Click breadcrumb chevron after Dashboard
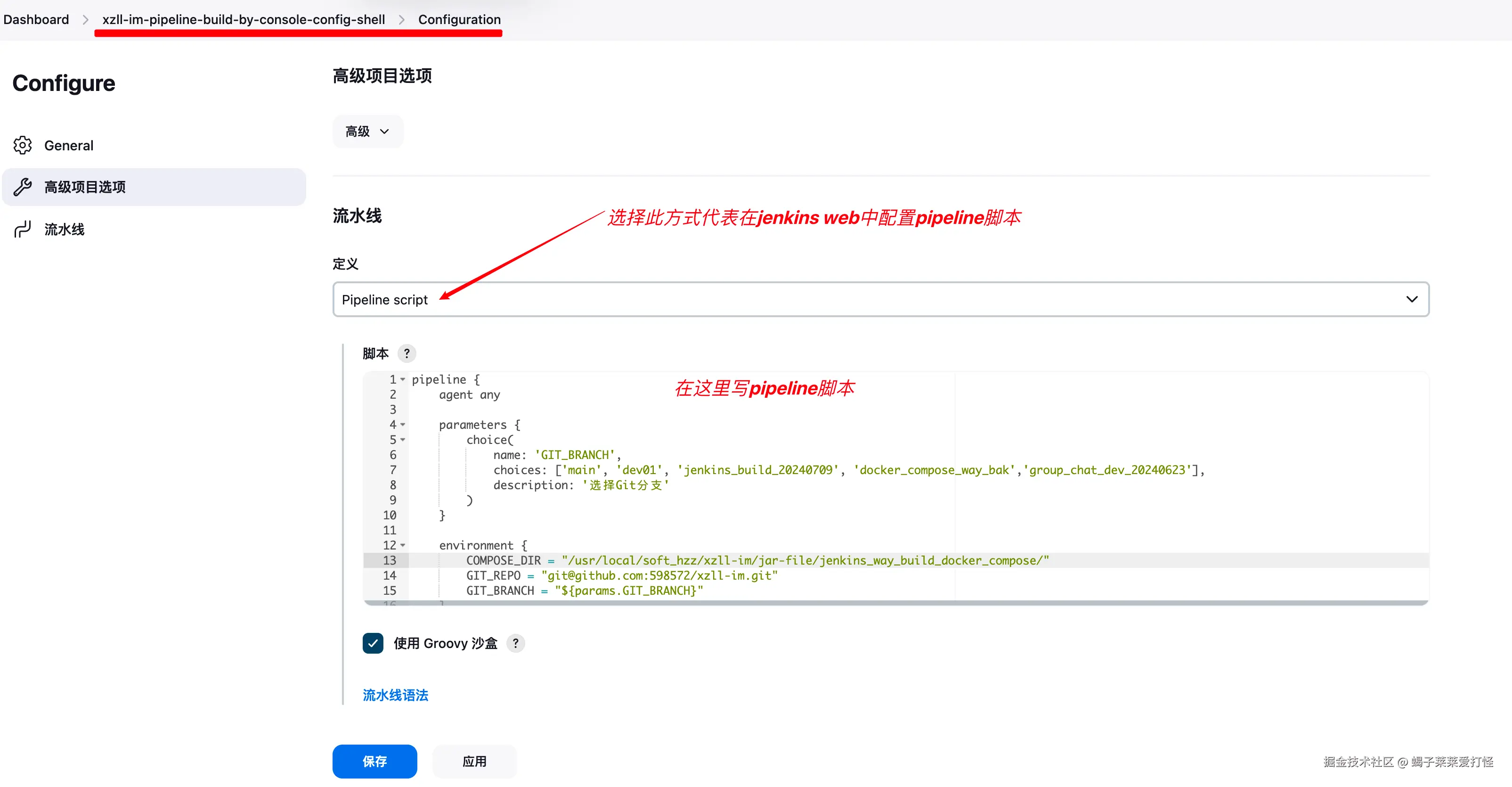1512x787 pixels. (86, 19)
